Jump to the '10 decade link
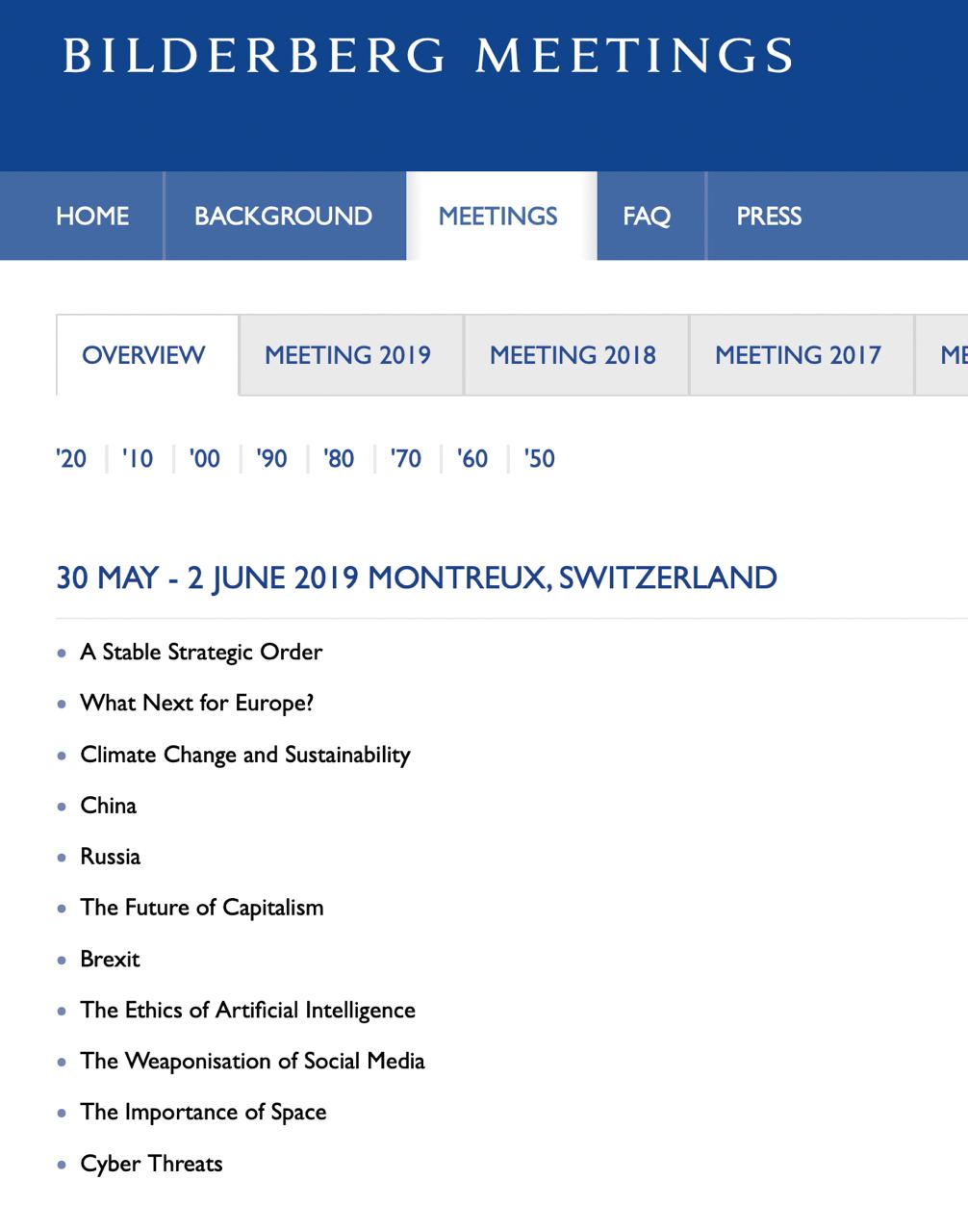The width and height of the screenshot is (968, 1232). [138, 458]
